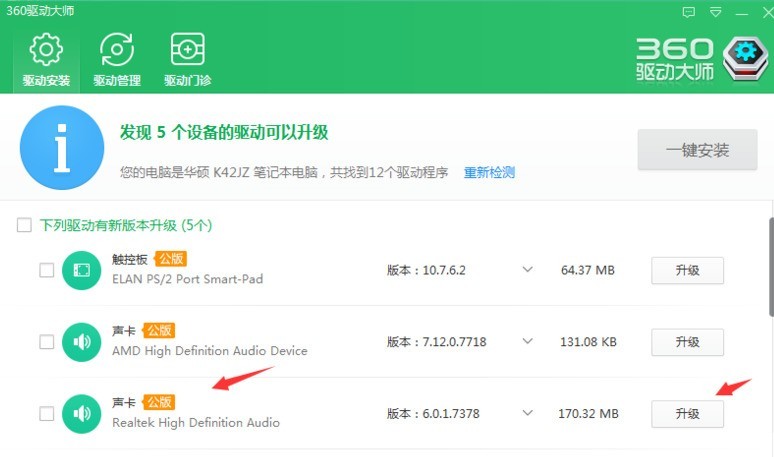Switch to the 驱动管理 tab
This screenshot has width=774, height=457.
coord(117,59)
